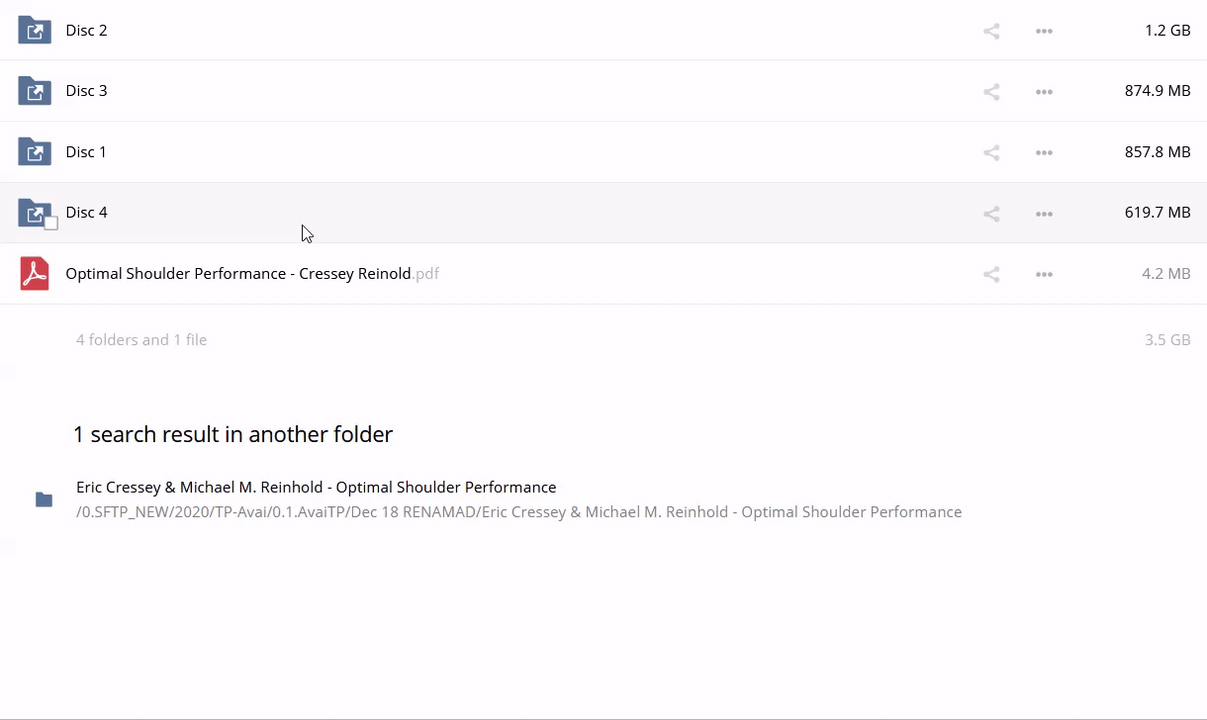Tick the checkbox on Disc 4 folder
Viewport: 1207px width, 720px height.
pos(51,223)
